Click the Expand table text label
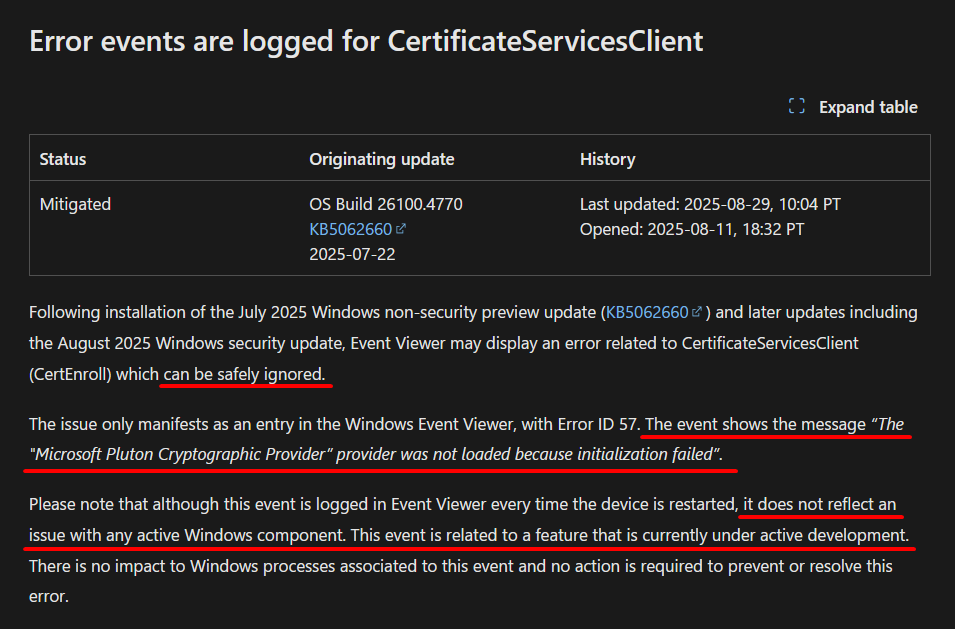 click(x=868, y=107)
